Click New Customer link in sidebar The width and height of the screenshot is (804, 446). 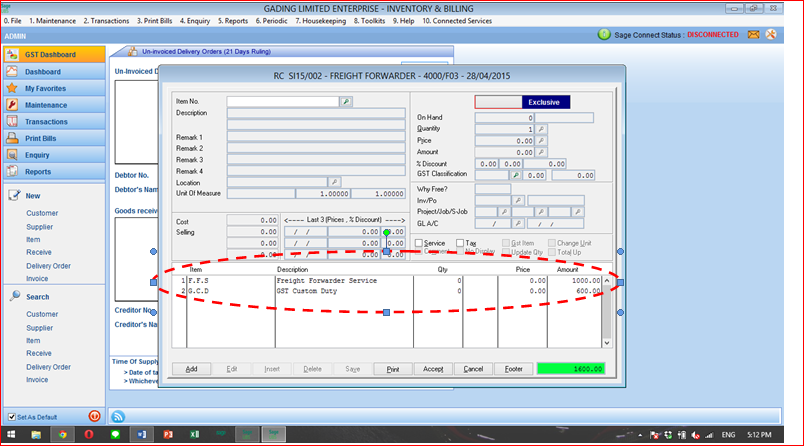(x=42, y=213)
